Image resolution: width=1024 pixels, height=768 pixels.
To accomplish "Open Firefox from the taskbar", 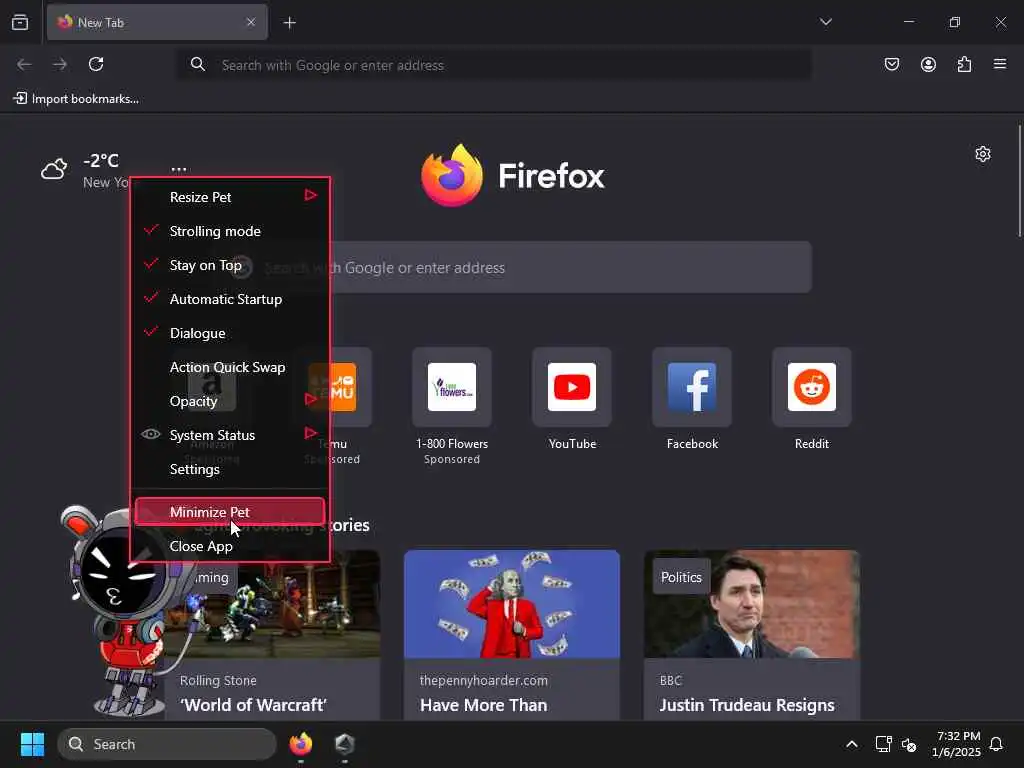I will pos(300,744).
